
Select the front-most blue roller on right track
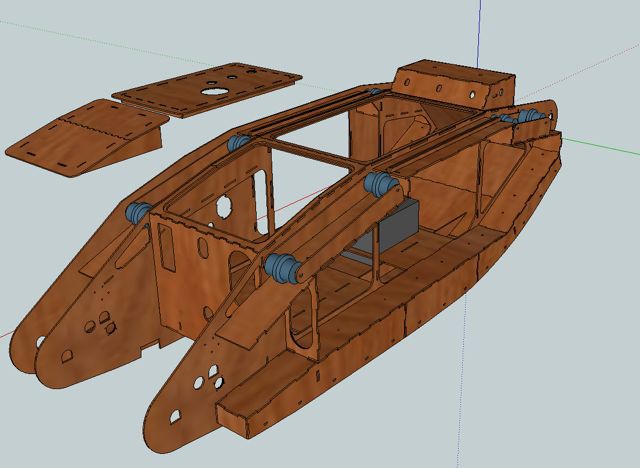(x=279, y=268)
